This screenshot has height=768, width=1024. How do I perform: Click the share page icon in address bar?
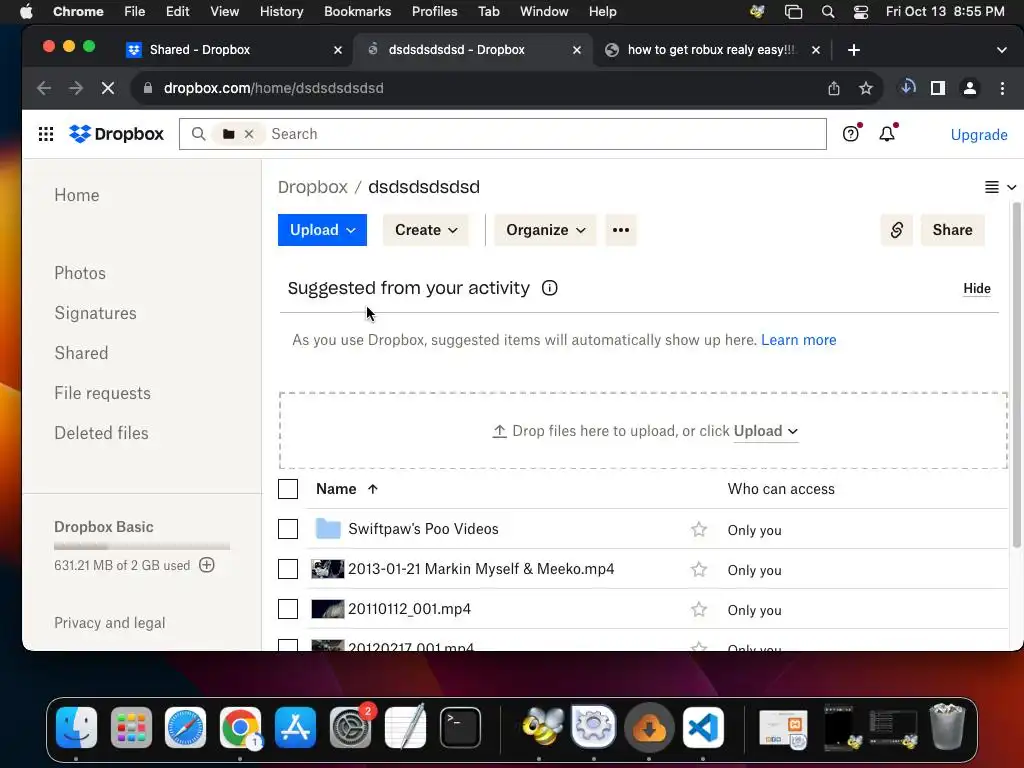(x=834, y=88)
